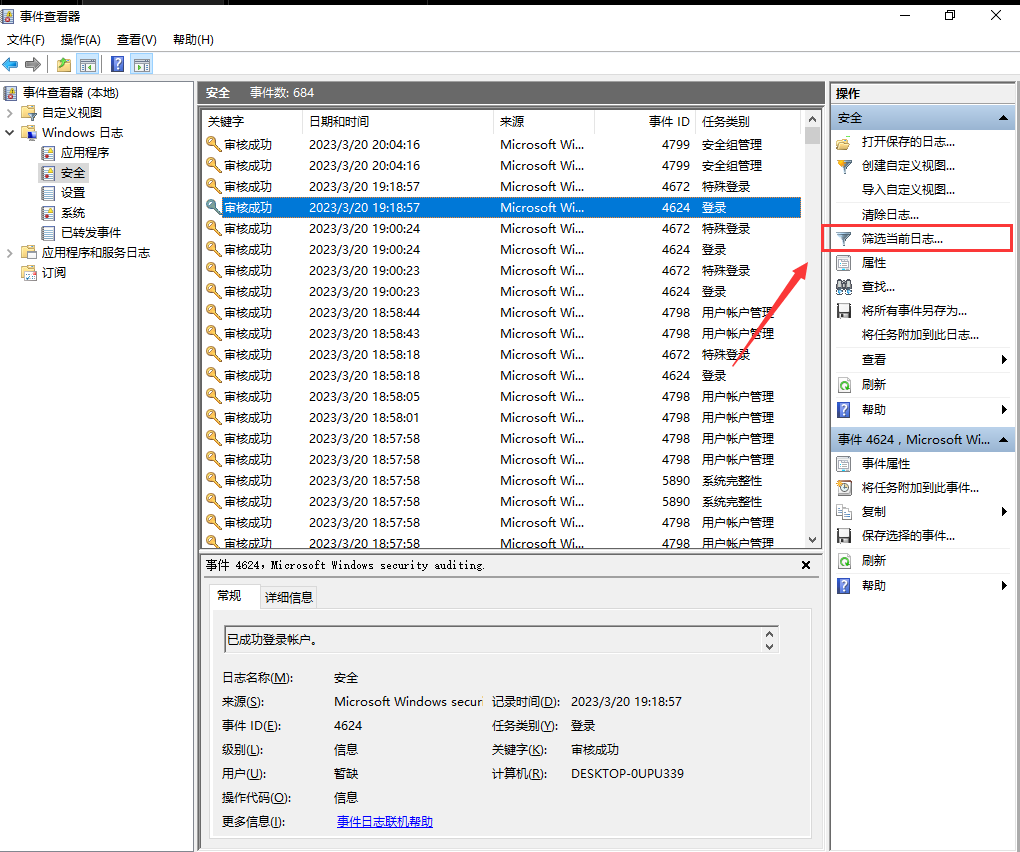Expand the 应用程序和服务日志 tree node
The image size is (1020, 852).
pyautogui.click(x=10, y=253)
